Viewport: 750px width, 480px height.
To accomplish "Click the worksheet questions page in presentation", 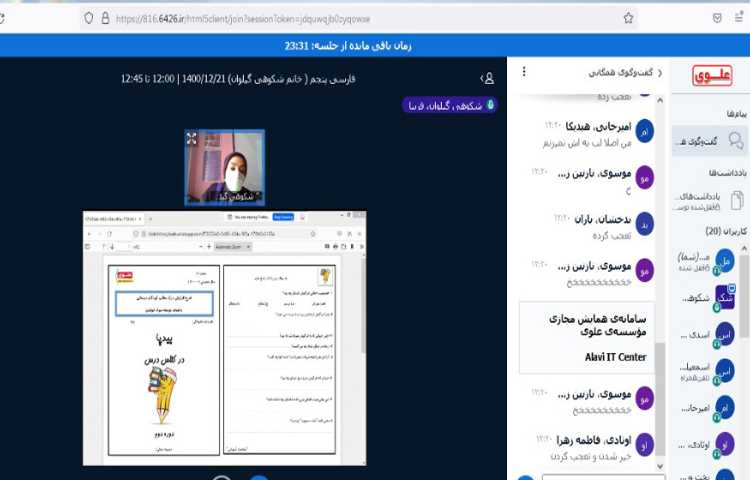I will [279, 359].
